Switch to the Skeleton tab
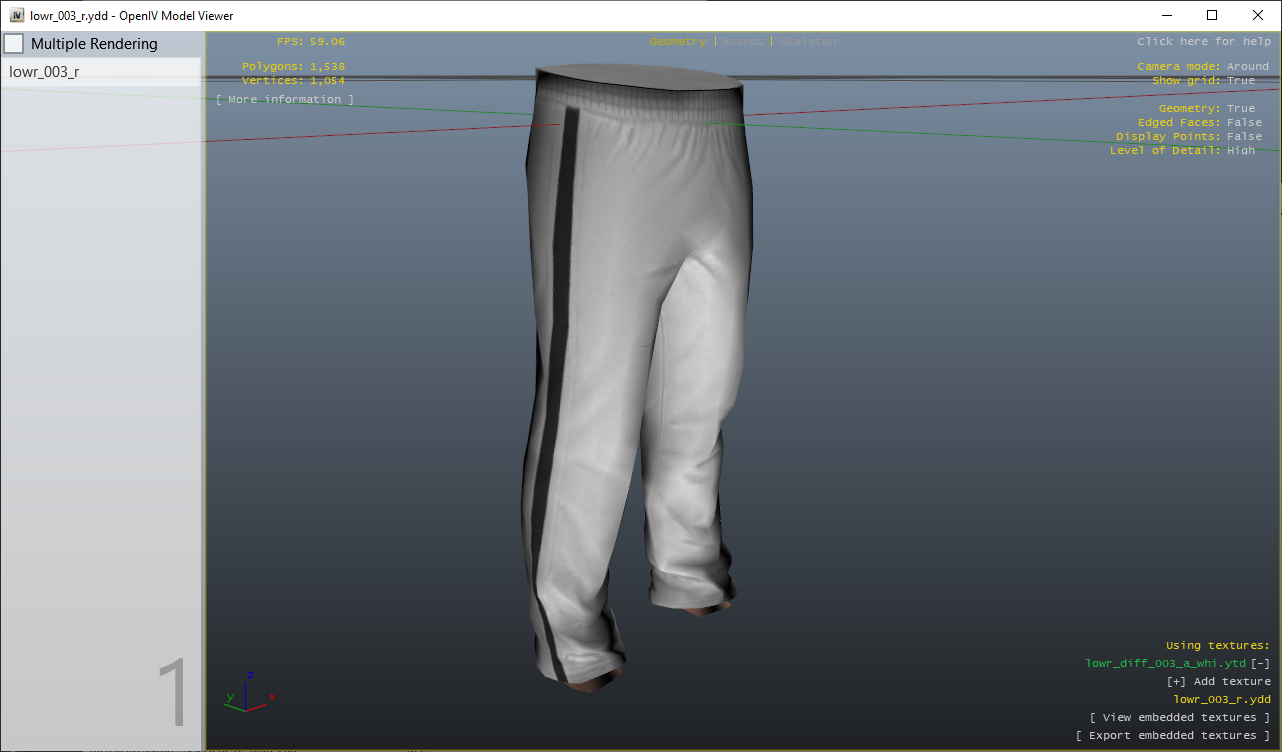This screenshot has height=752, width=1282. pyautogui.click(x=807, y=41)
